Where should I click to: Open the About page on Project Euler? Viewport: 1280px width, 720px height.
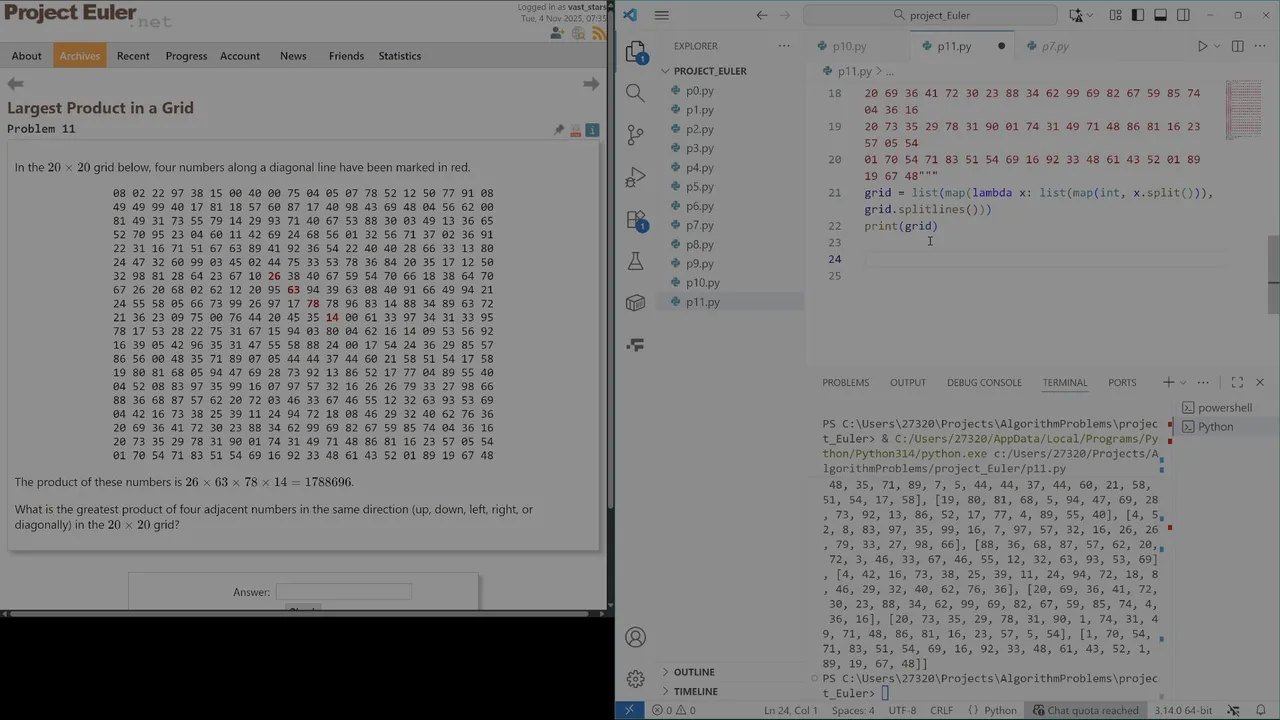point(26,56)
